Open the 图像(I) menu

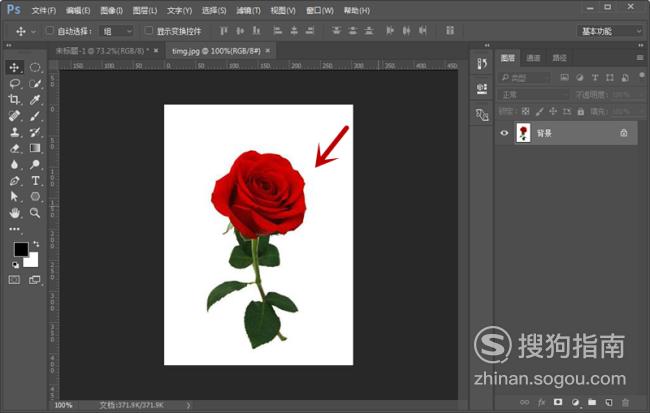(112, 10)
